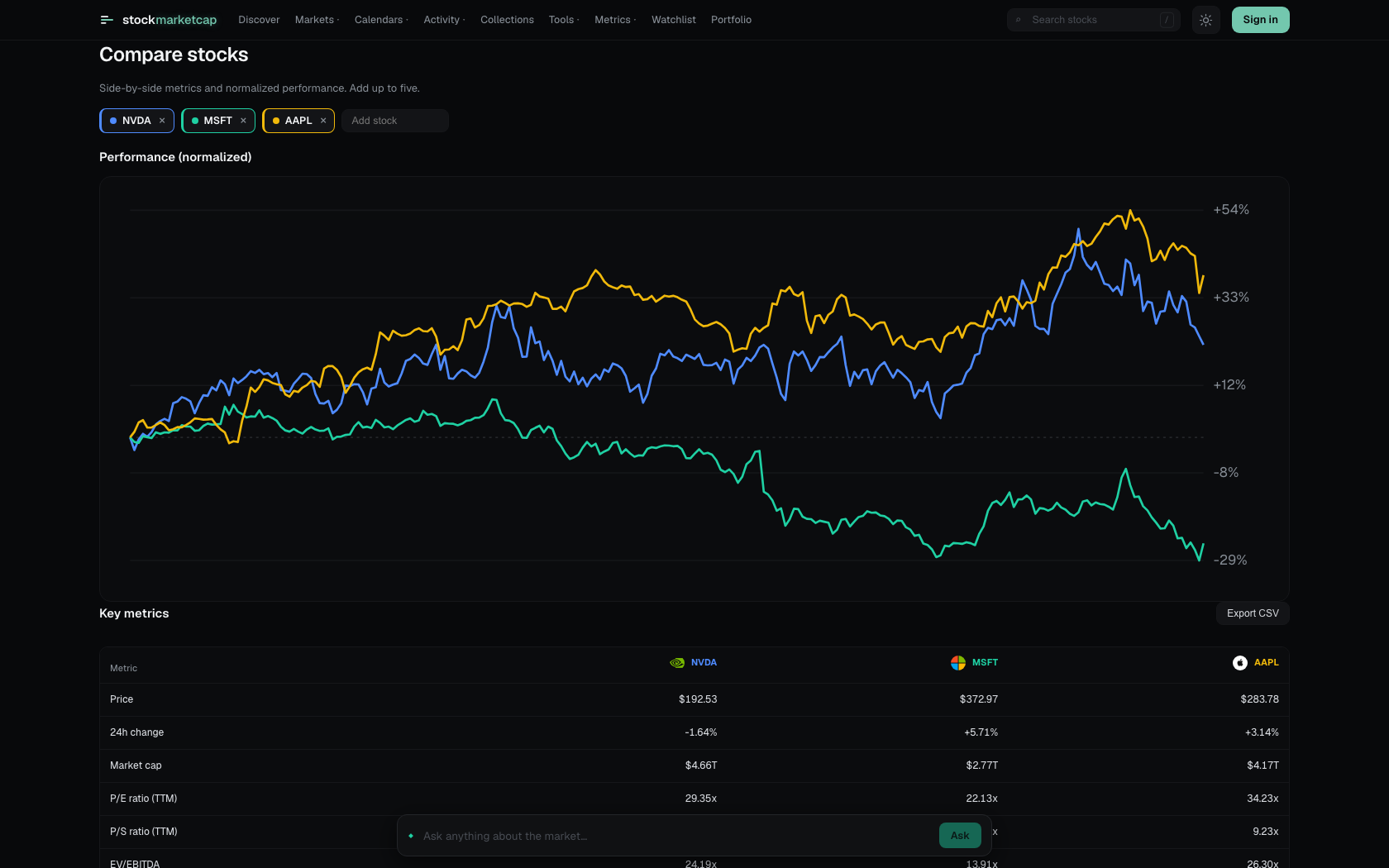
Task: Click the Sign in button
Action: pos(1260,20)
